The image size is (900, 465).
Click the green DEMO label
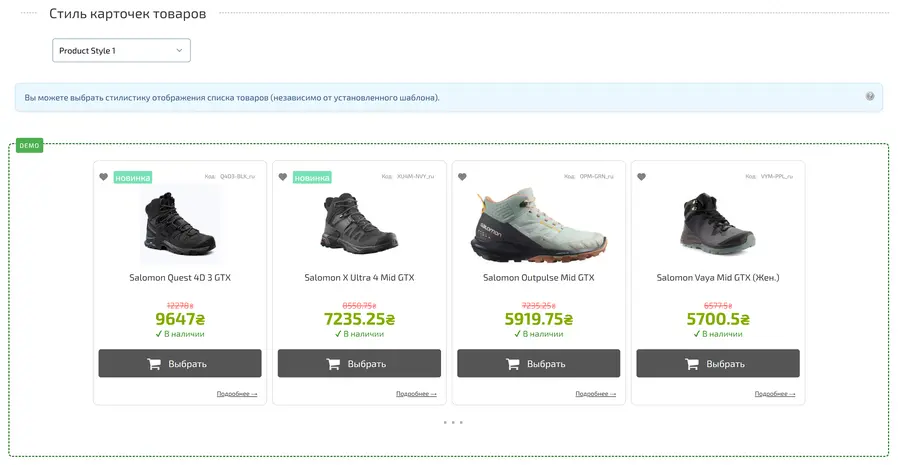pyautogui.click(x=29, y=146)
